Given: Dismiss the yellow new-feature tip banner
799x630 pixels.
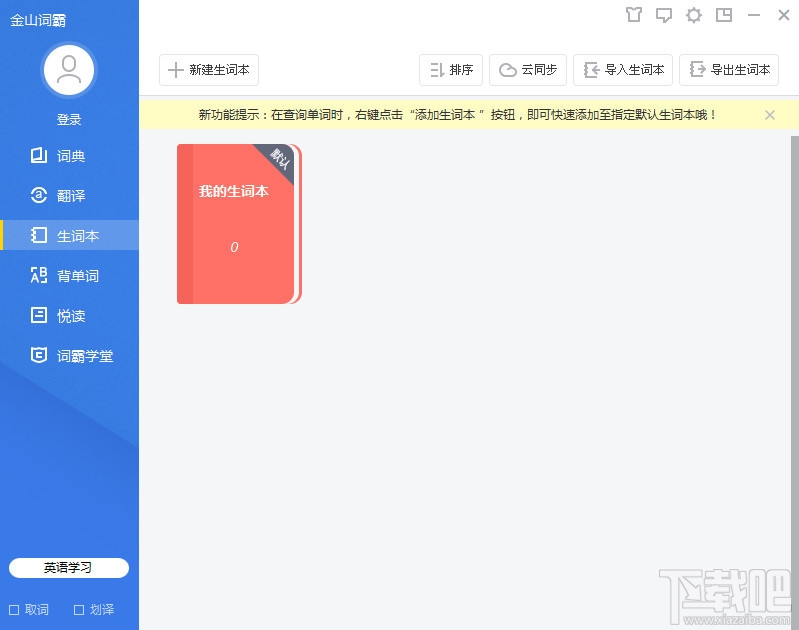Looking at the screenshot, I should 770,115.
